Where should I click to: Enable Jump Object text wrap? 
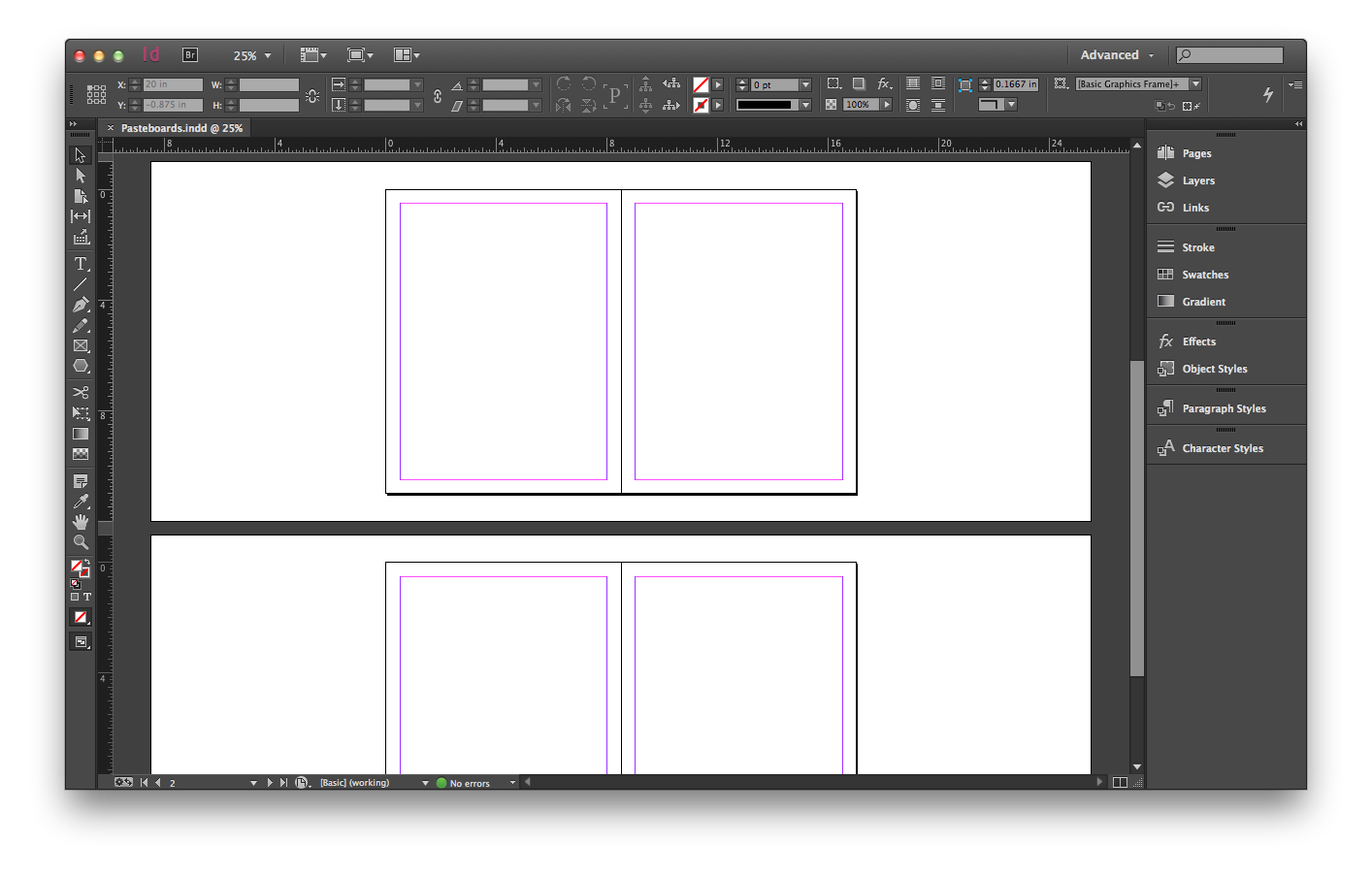tap(938, 105)
